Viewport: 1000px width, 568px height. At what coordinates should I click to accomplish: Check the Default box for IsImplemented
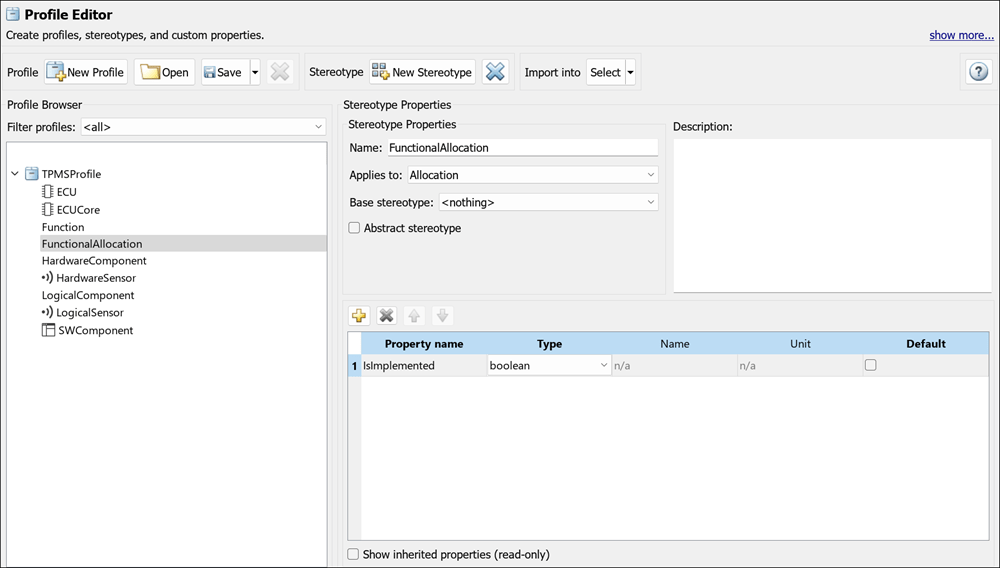coord(870,366)
